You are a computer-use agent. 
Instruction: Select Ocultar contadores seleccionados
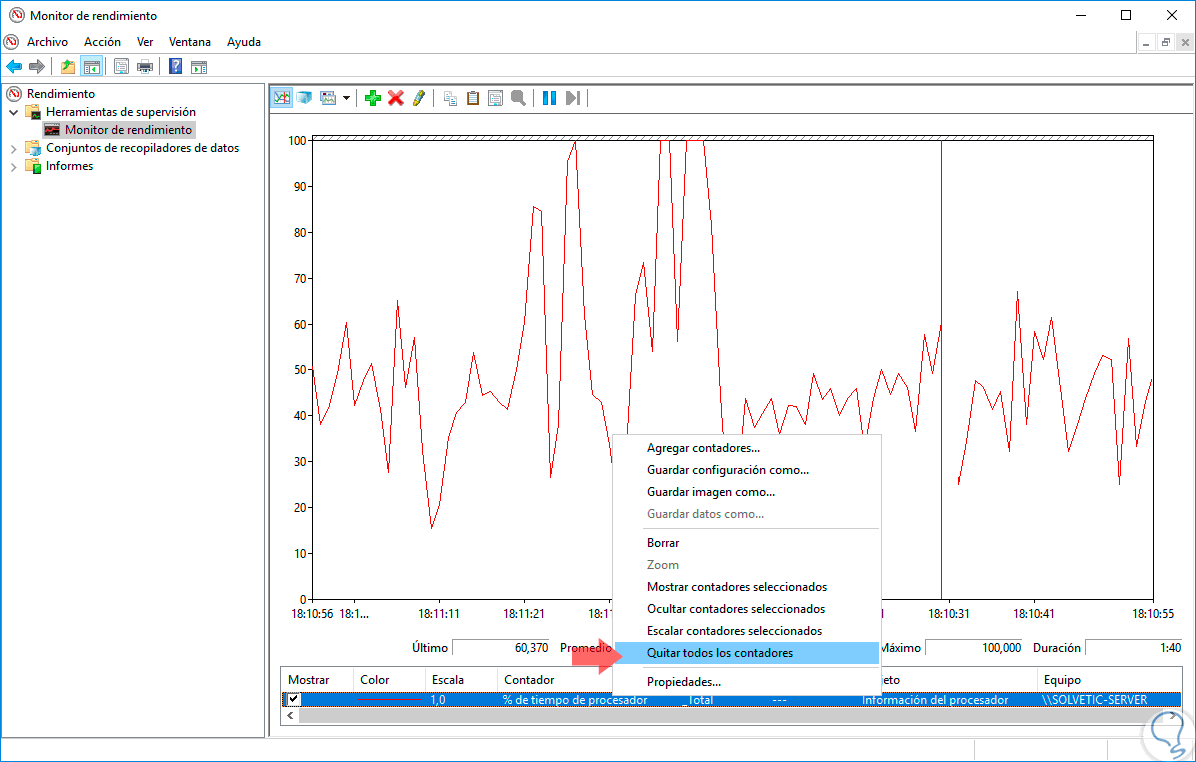pyautogui.click(x=747, y=609)
